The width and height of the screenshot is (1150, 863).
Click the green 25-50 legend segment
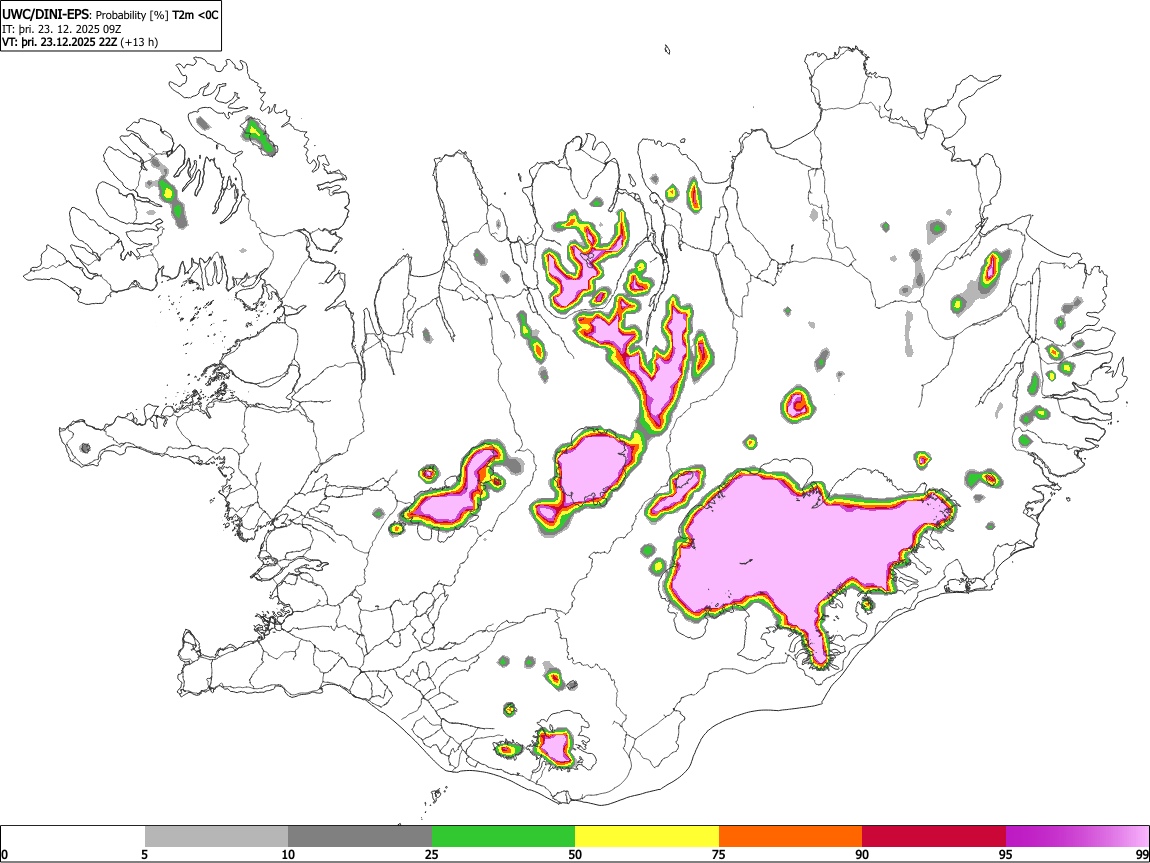(x=503, y=837)
